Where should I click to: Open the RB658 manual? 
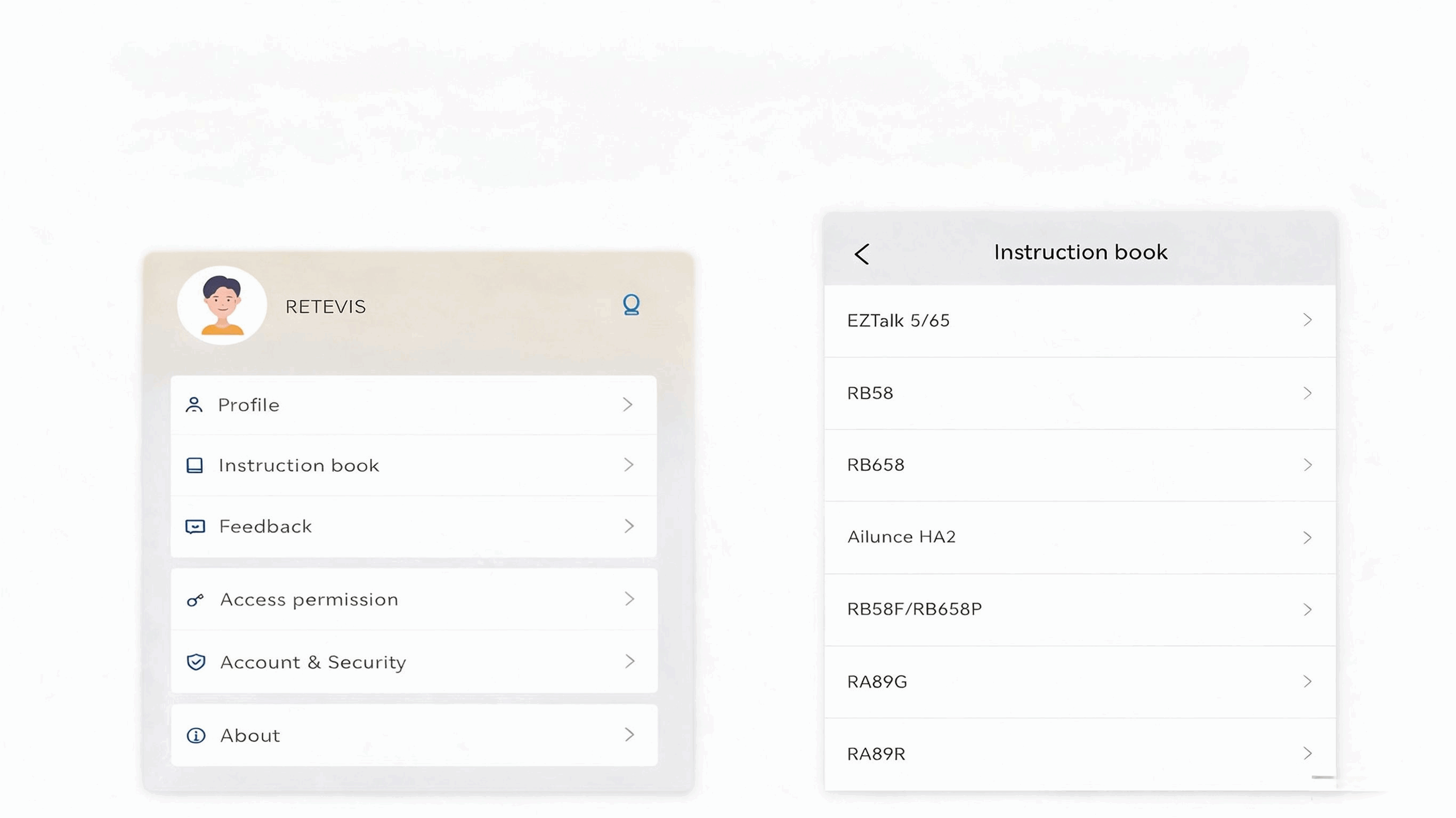tap(1080, 465)
